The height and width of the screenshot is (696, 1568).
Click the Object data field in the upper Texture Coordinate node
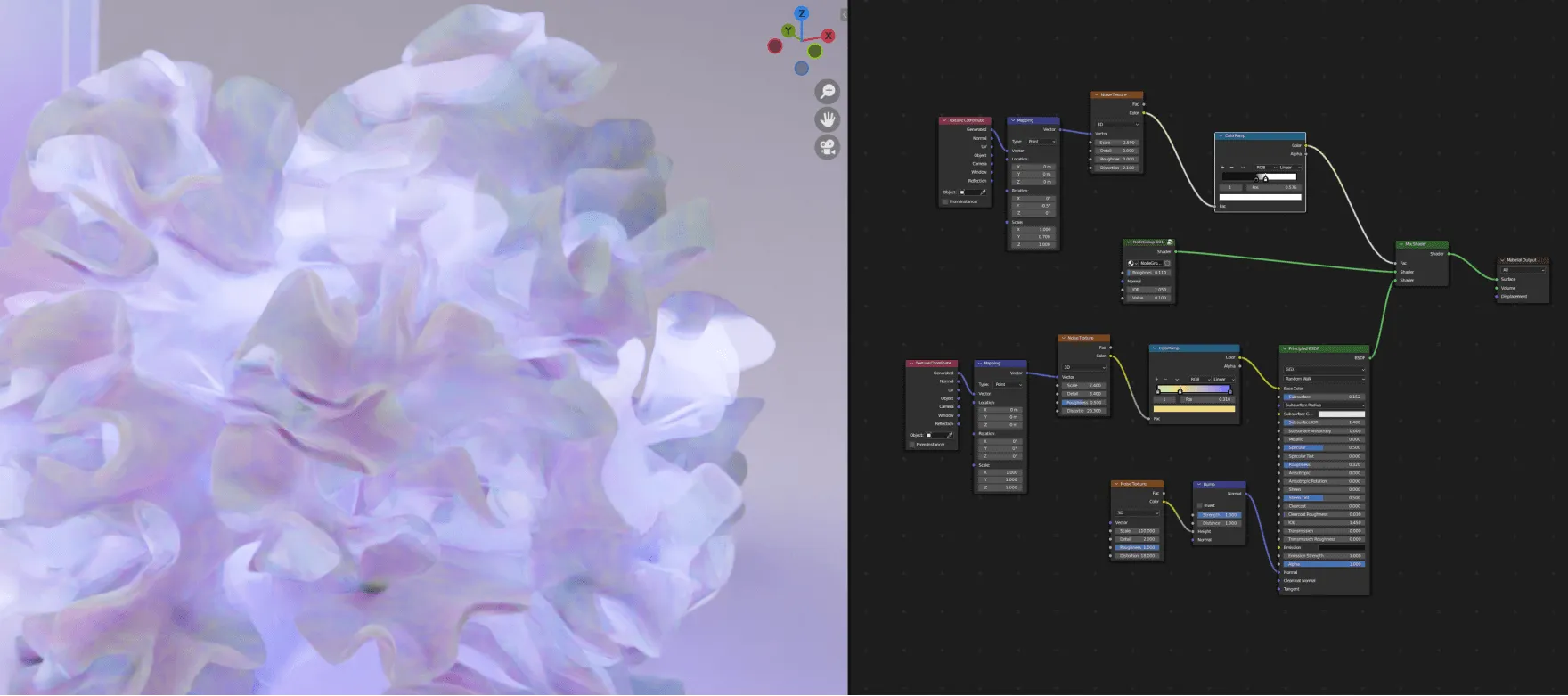tap(972, 192)
